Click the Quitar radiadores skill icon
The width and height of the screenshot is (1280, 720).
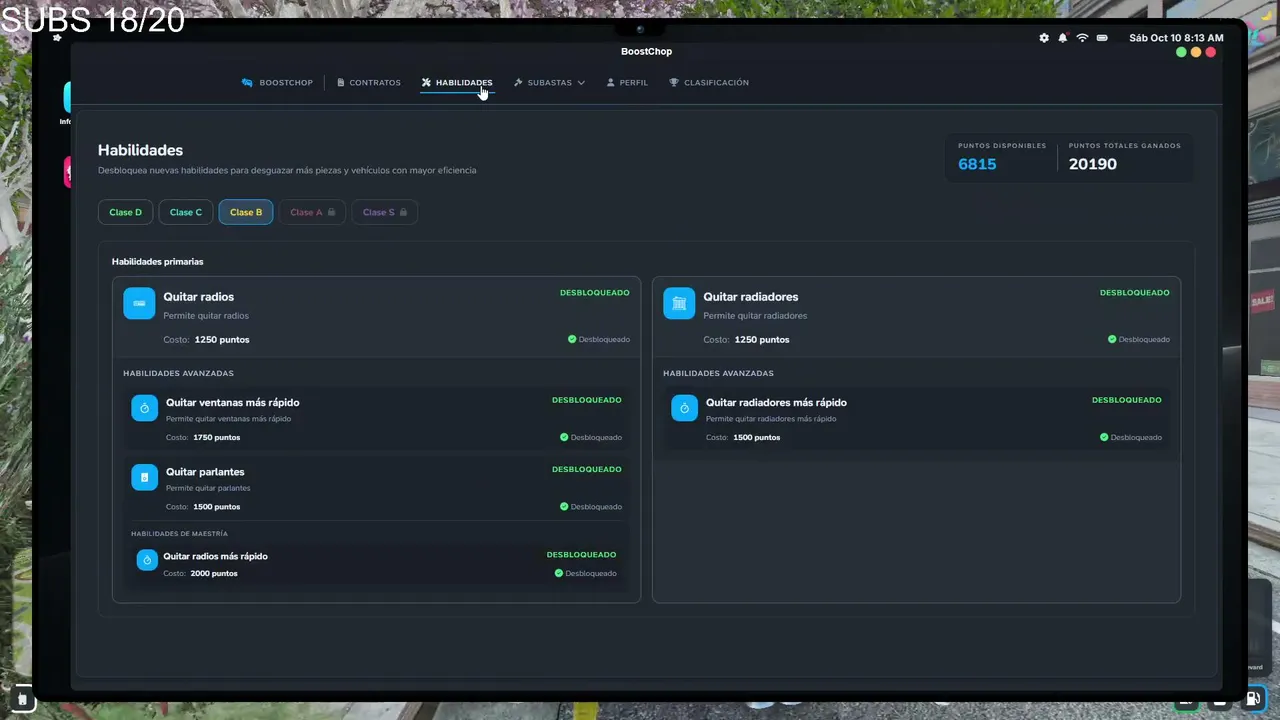pos(679,303)
